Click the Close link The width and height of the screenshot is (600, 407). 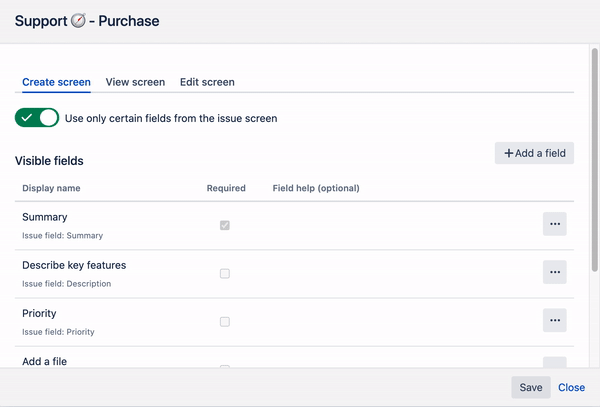571,388
